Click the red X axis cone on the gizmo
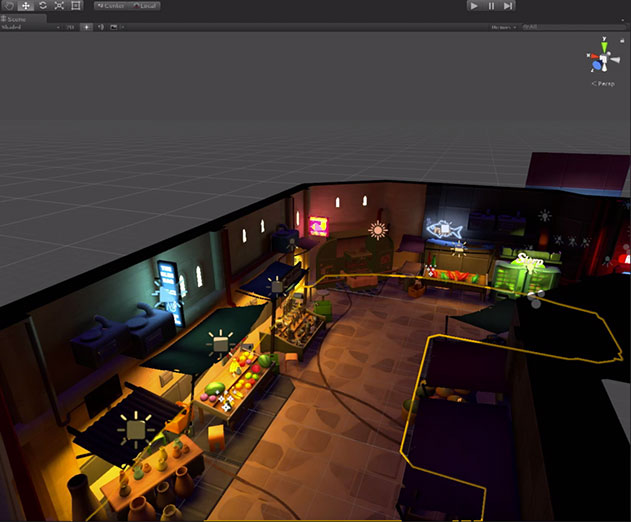 pyautogui.click(x=593, y=56)
